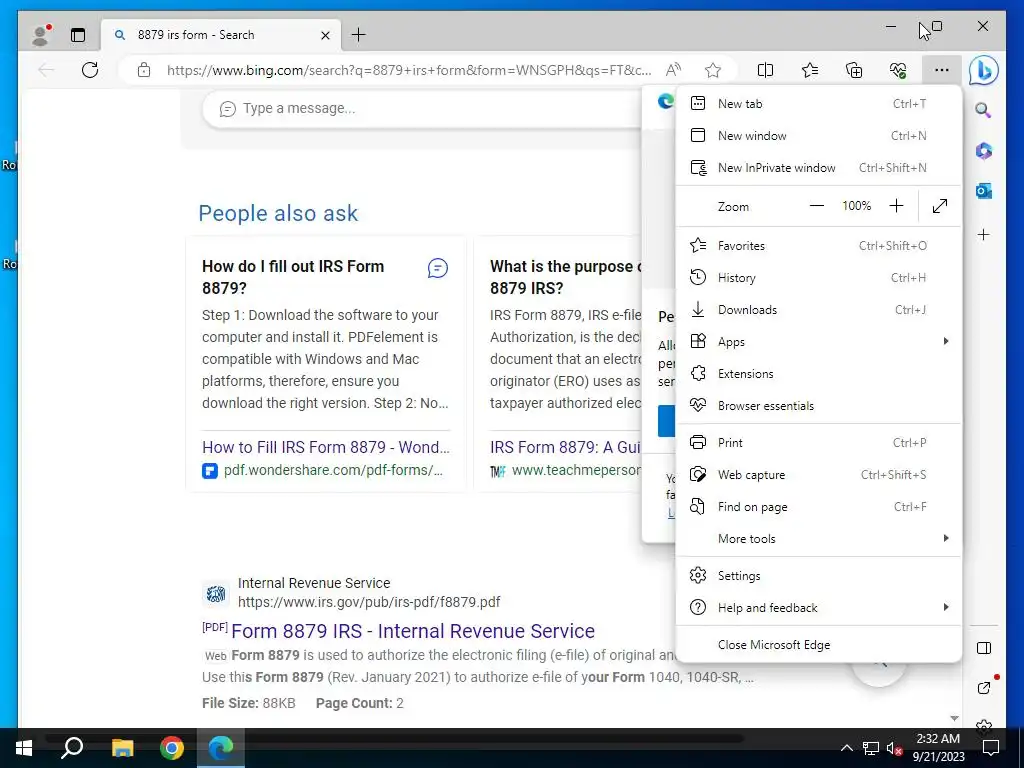Click the network tray icon
1024x768 pixels.
pyautogui.click(x=871, y=748)
